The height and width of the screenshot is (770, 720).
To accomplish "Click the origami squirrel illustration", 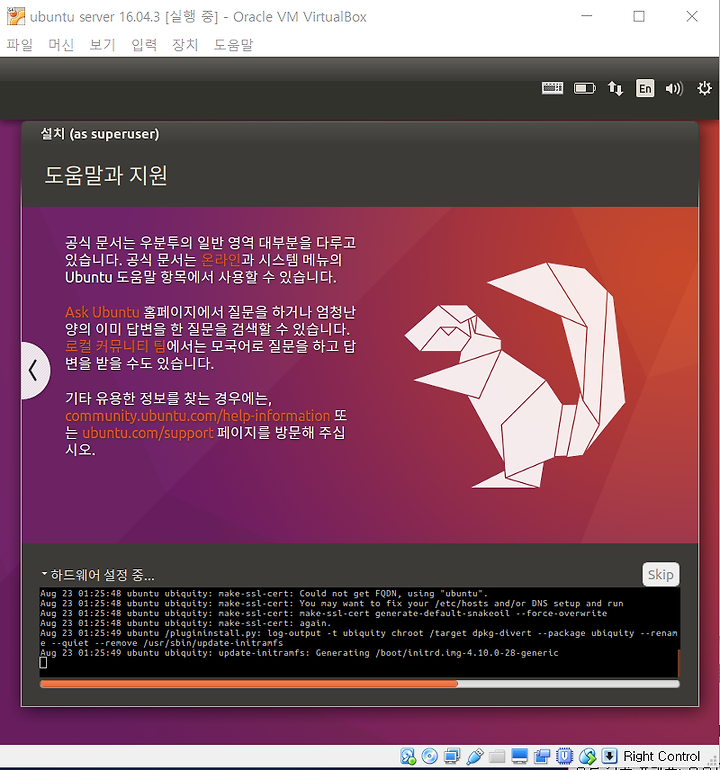I will [515, 376].
